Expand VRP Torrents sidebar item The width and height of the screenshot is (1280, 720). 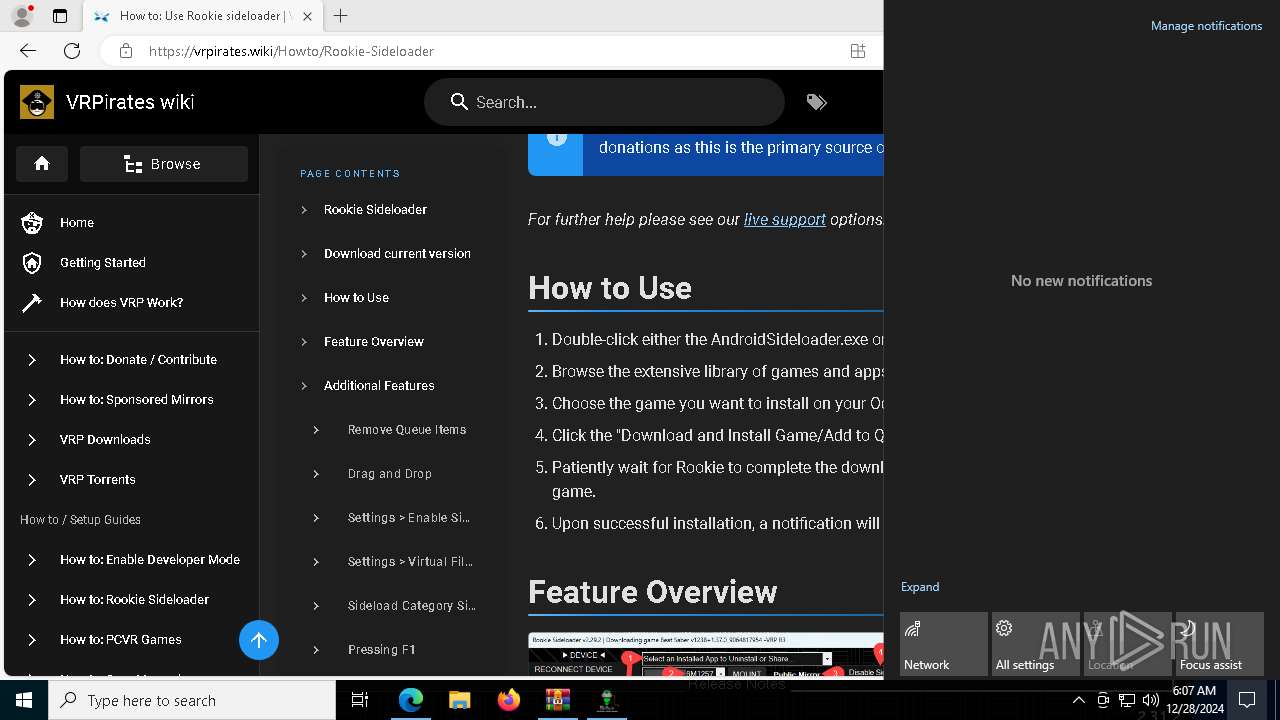[x=32, y=479]
